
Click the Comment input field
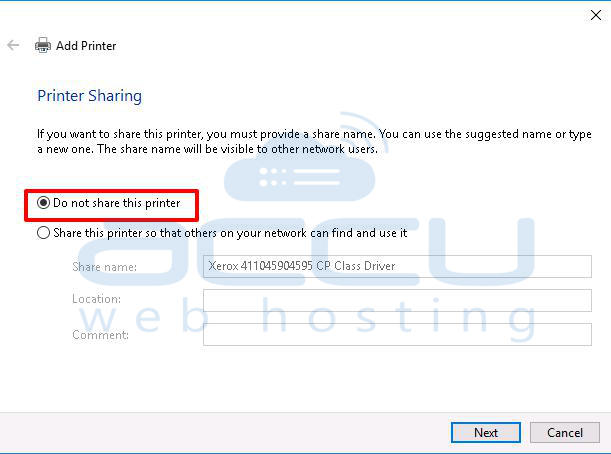[397, 334]
